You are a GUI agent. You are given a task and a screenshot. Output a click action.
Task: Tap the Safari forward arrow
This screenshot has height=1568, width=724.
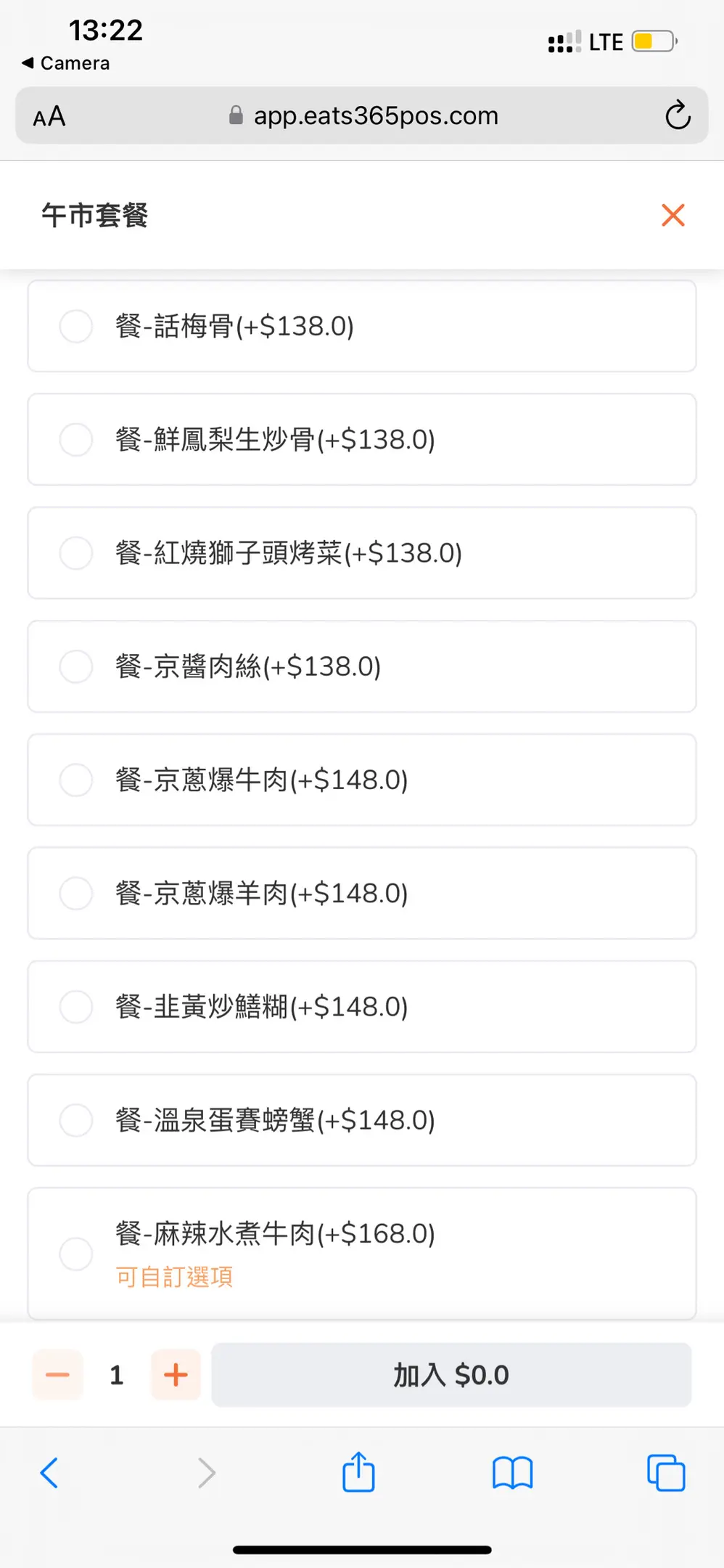207,1473
